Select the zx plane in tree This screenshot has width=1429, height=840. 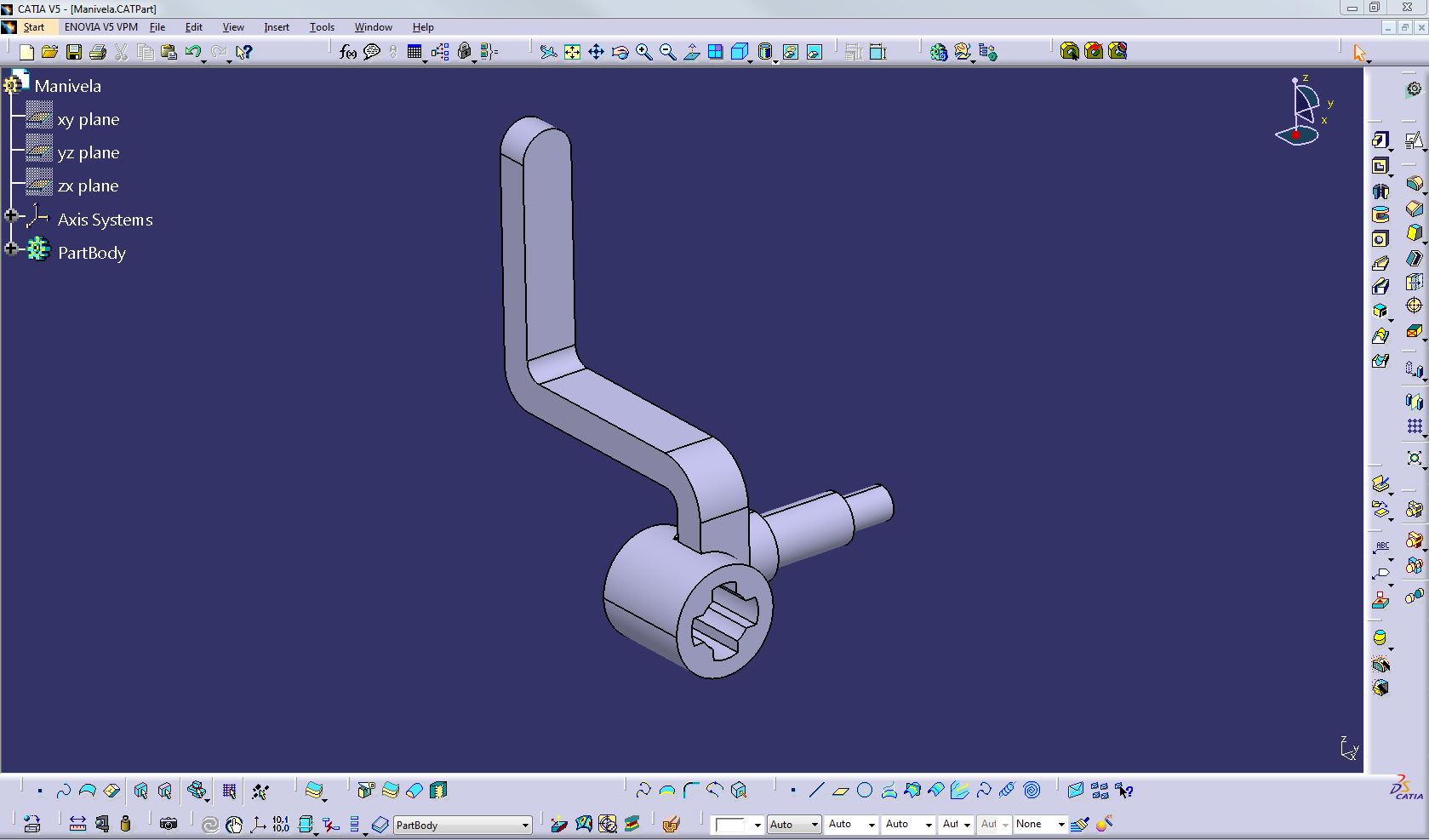[x=89, y=186]
